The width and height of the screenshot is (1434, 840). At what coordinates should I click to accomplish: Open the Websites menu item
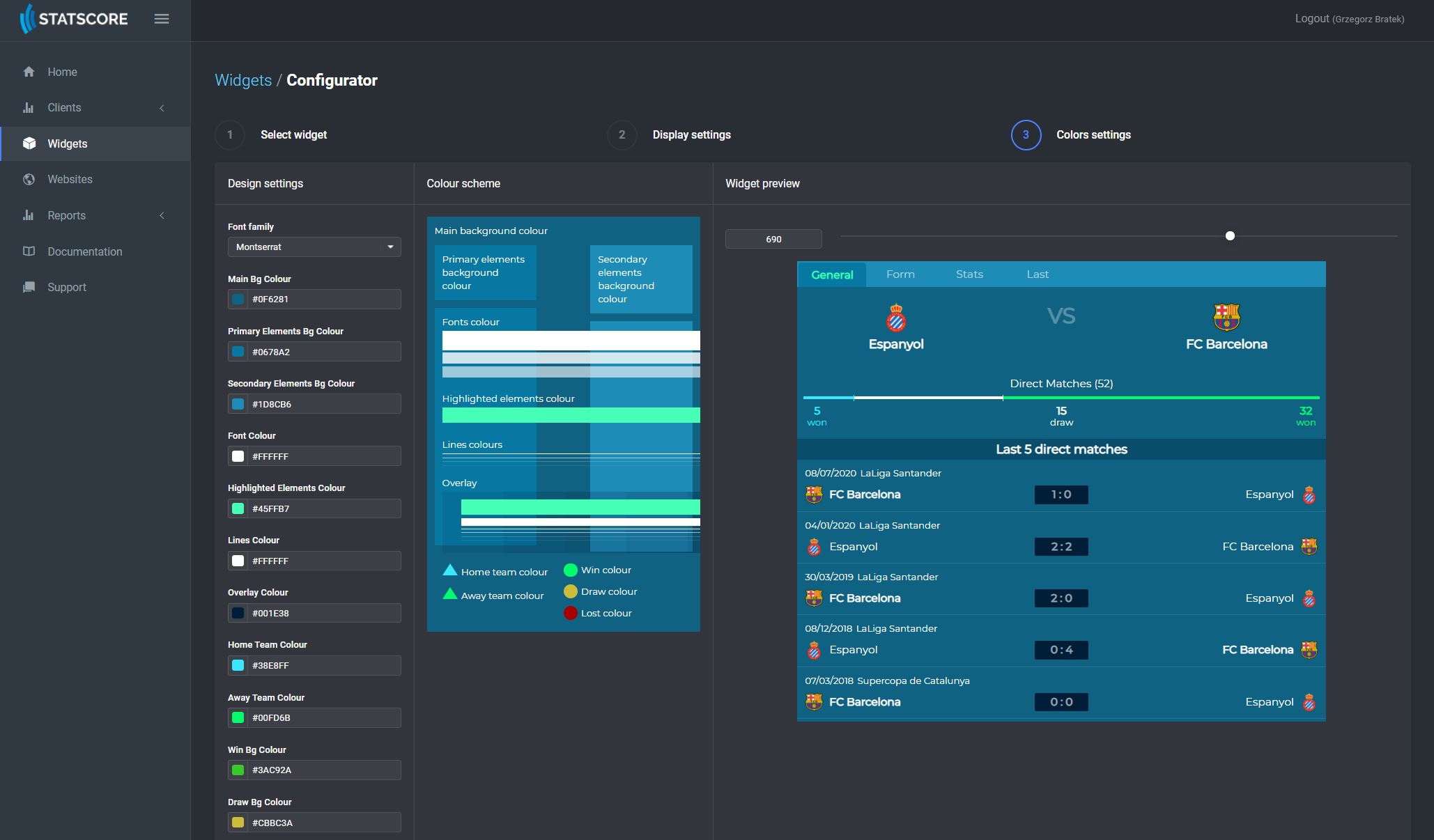tap(95, 179)
